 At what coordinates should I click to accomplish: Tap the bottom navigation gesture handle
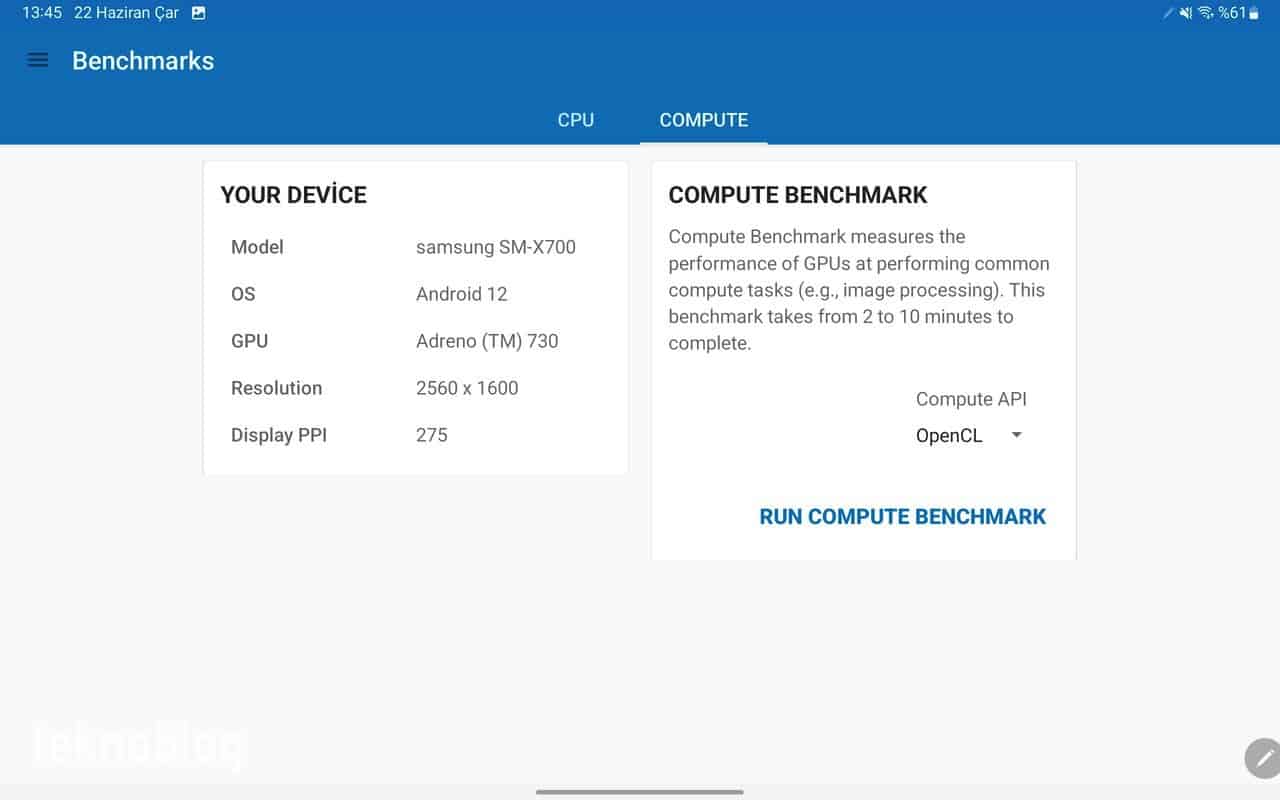[640, 792]
